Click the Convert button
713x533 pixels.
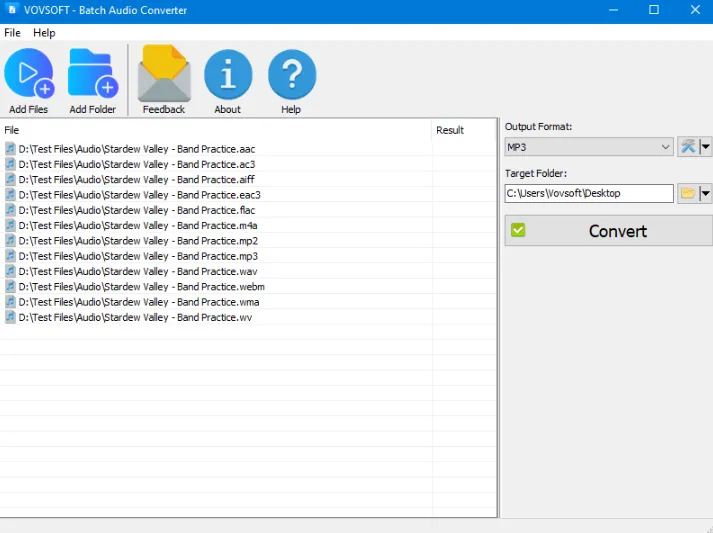coord(608,231)
